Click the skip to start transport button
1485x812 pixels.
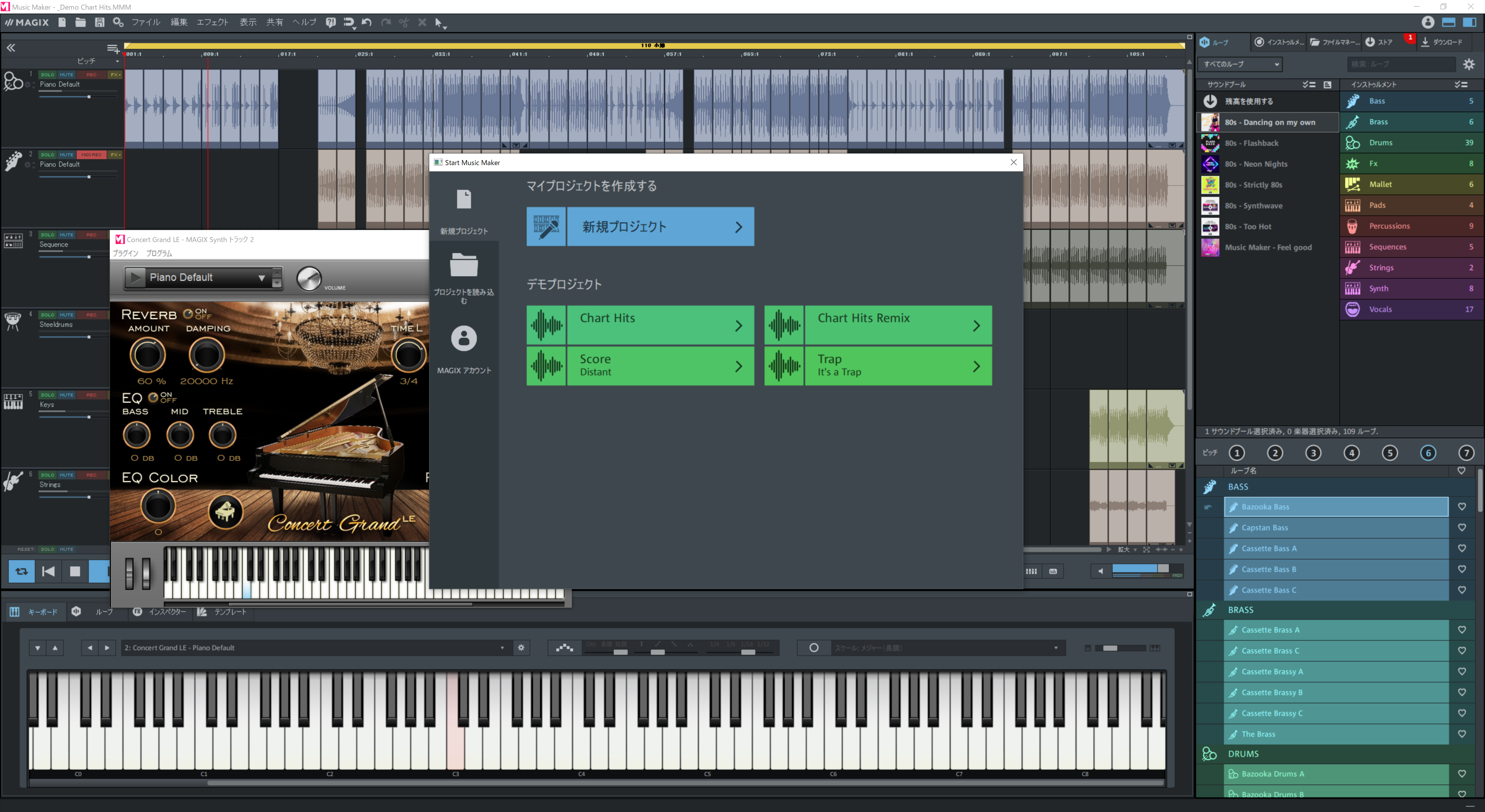[x=48, y=571]
